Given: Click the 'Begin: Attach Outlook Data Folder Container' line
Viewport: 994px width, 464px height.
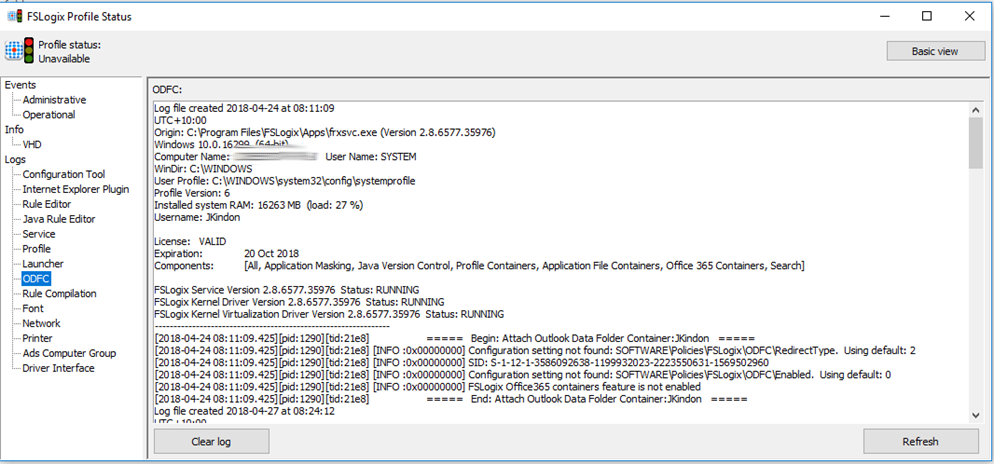Looking at the screenshot, I should pos(454,338).
